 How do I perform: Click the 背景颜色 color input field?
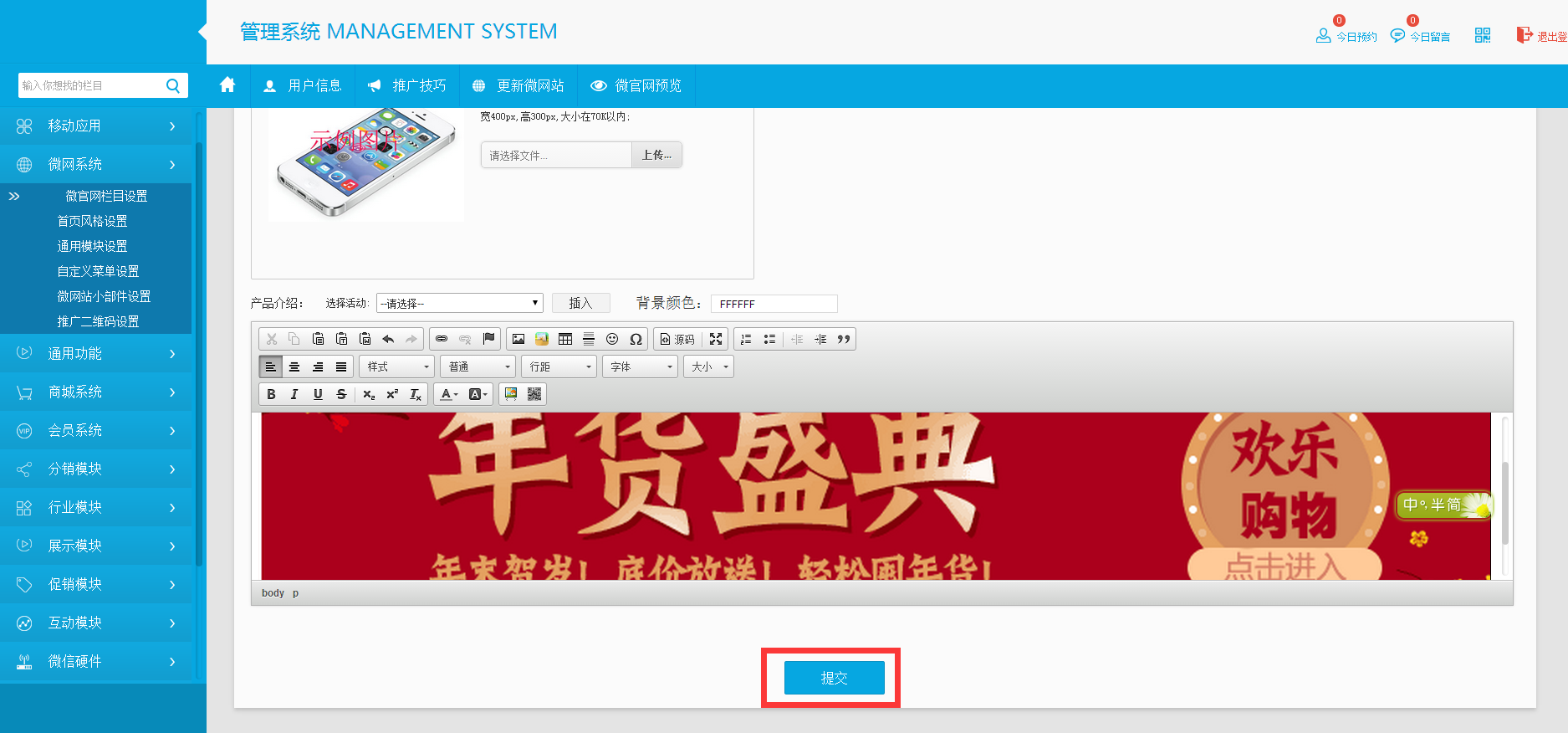[774, 304]
